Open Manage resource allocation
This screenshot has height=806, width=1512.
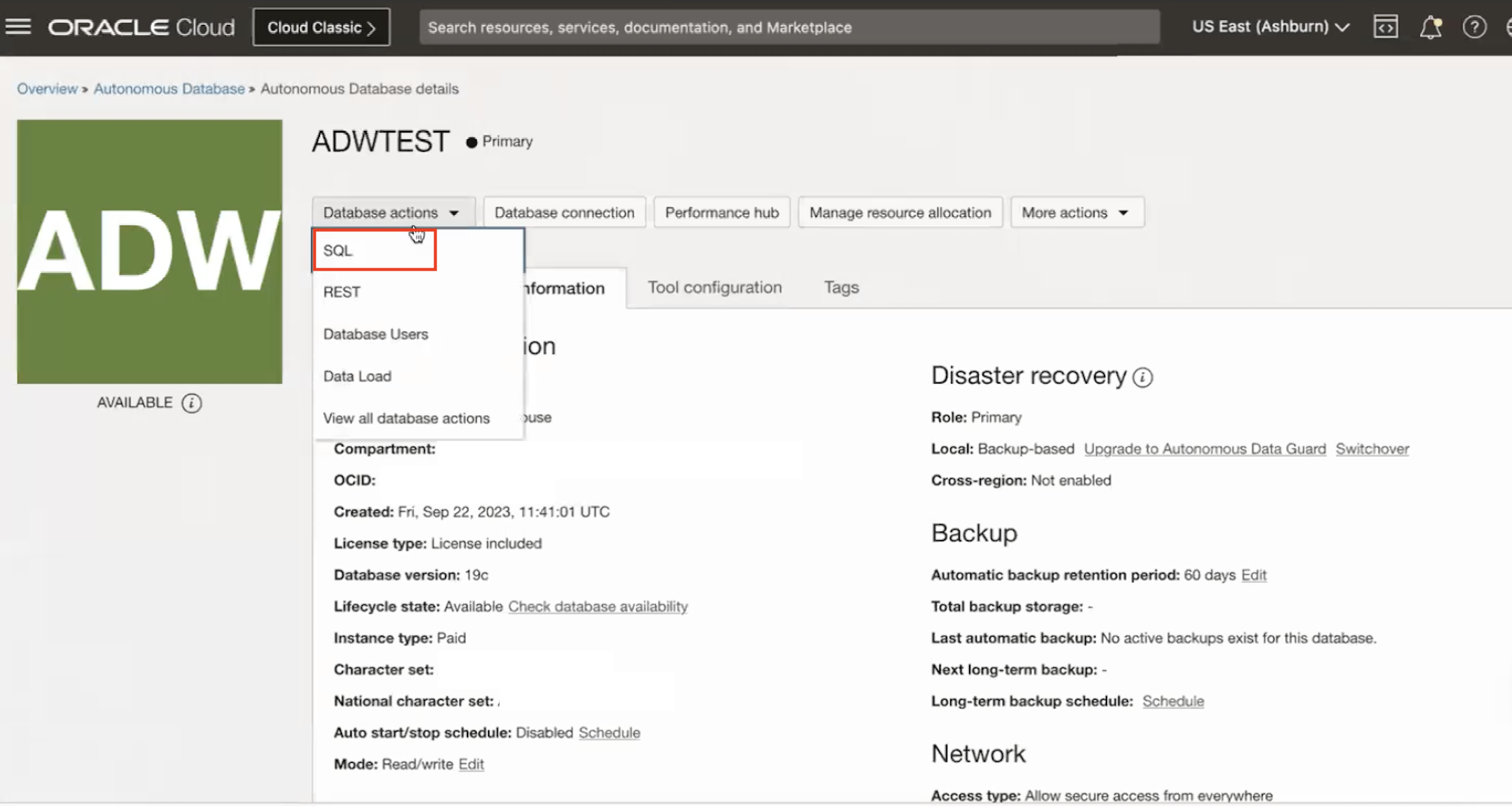pos(899,212)
